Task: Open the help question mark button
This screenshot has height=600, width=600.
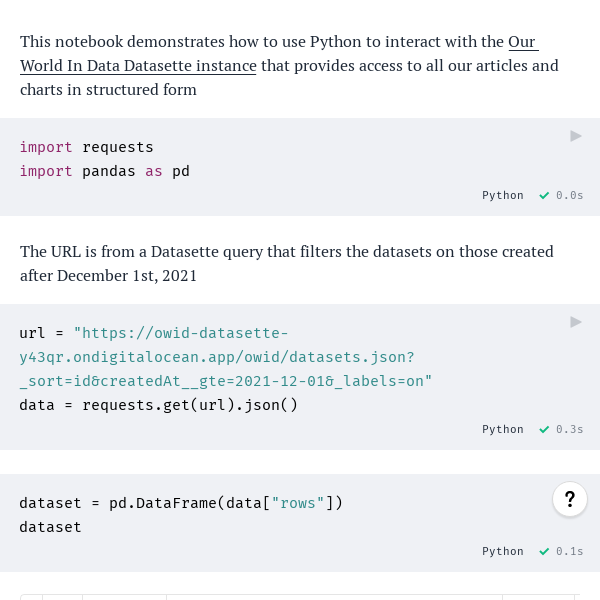Action: [570, 499]
